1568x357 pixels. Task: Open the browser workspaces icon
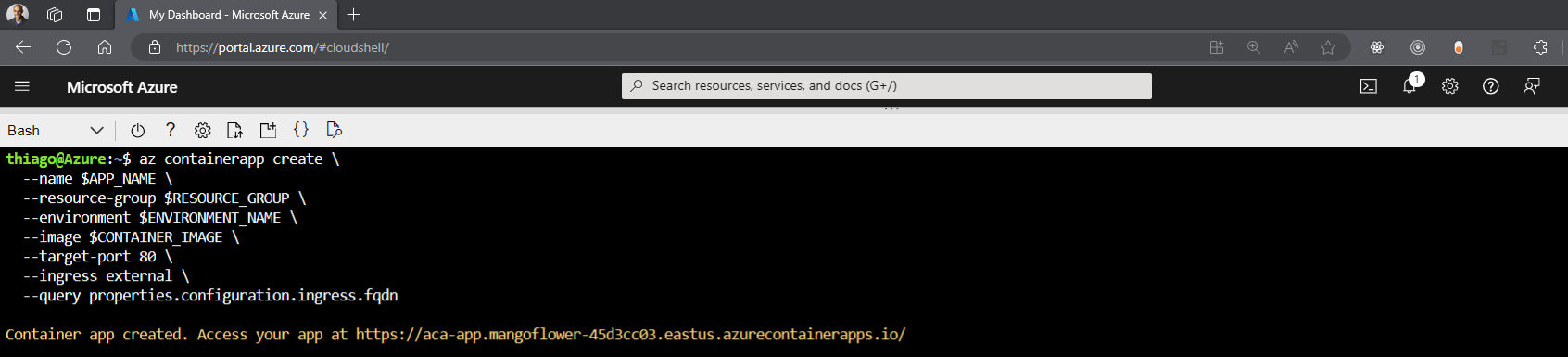pyautogui.click(x=55, y=15)
